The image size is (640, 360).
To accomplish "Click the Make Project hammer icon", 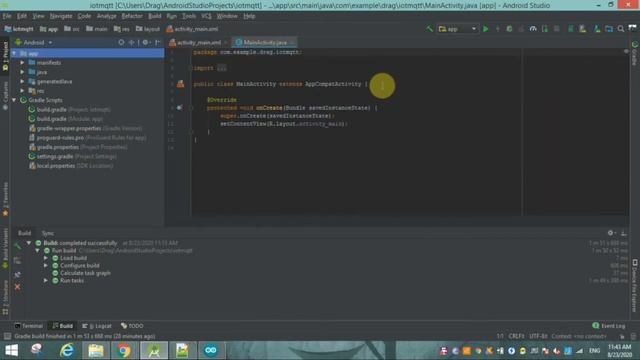I will point(429,29).
